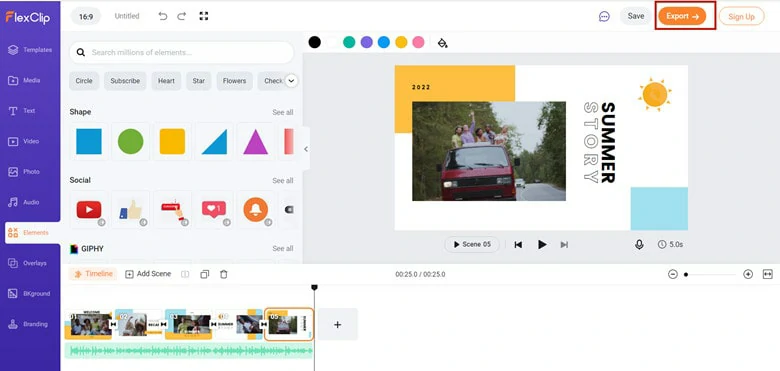780x371 pixels.
Task: Undo the last action
Action: [163, 16]
